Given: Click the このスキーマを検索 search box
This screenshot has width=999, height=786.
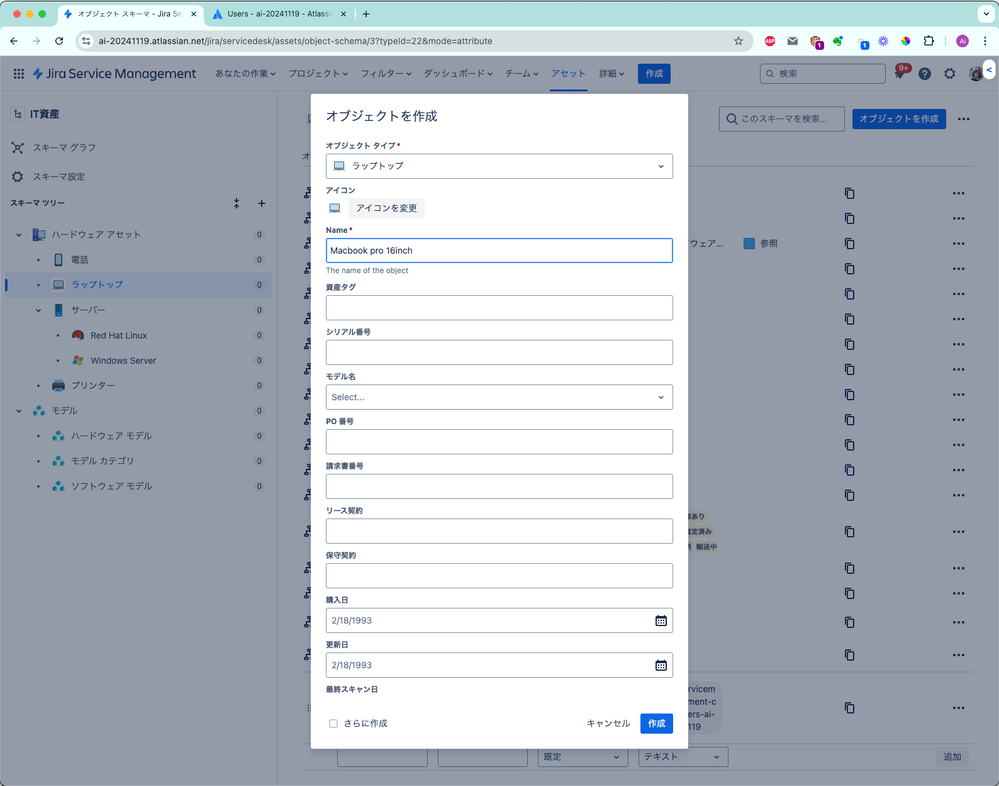Looking at the screenshot, I should pyautogui.click(x=782, y=119).
